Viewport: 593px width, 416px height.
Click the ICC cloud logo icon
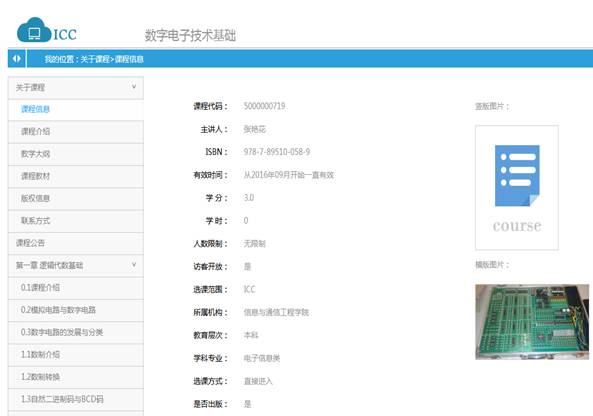point(34,30)
